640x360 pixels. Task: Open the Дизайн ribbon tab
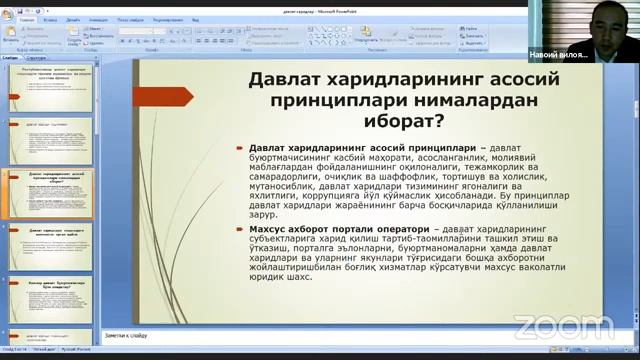[x=73, y=20]
